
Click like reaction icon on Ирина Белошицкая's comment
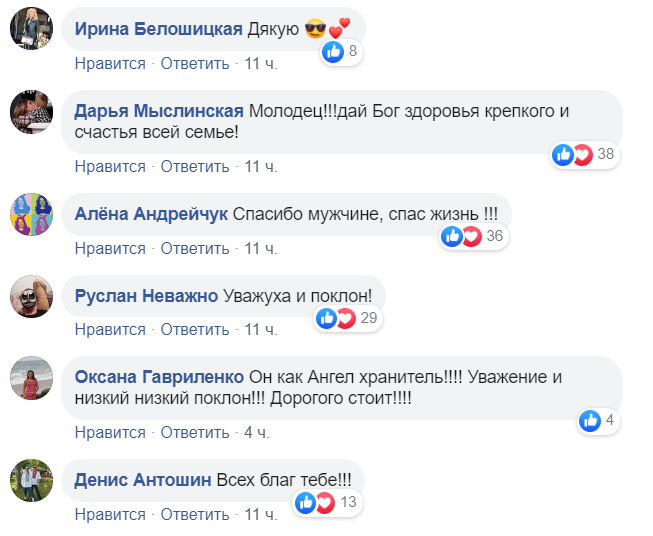334,53
